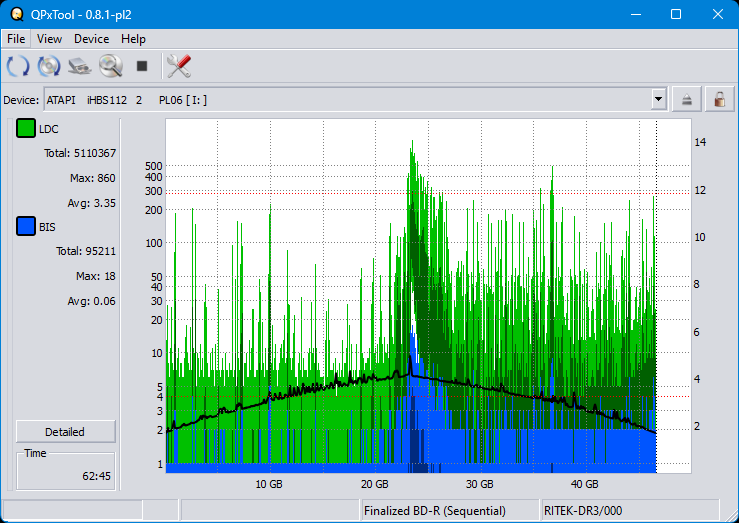This screenshot has width=739, height=523.
Task: Click the green LDC color swatch
Action: tap(26, 129)
